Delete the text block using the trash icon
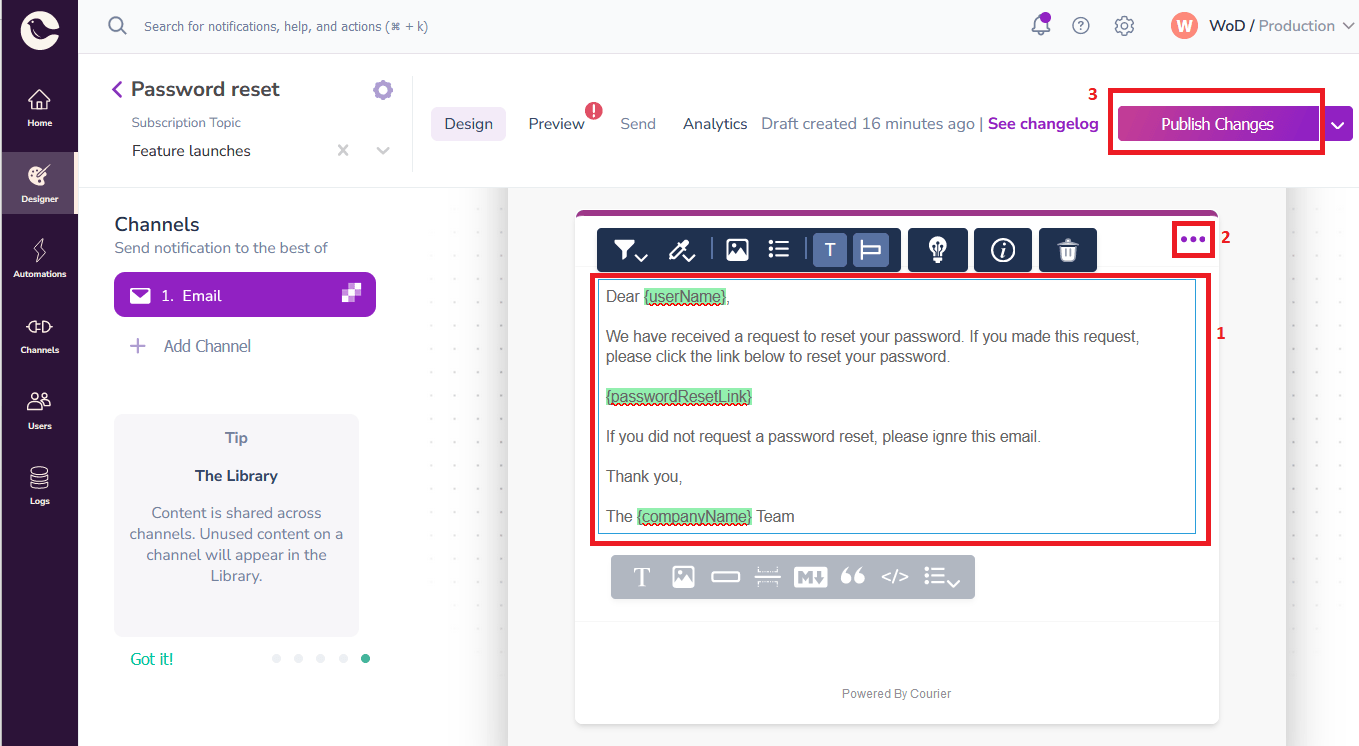The image size is (1359, 746). point(1067,250)
